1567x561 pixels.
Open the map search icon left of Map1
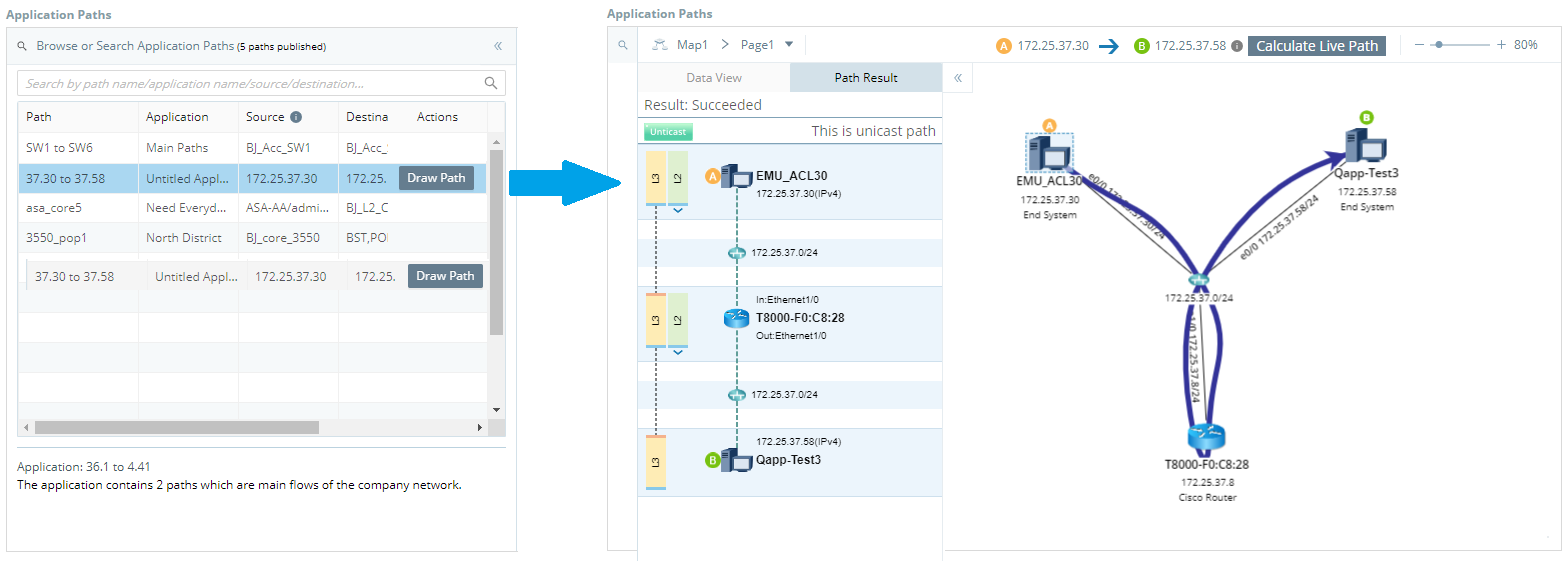[622, 45]
